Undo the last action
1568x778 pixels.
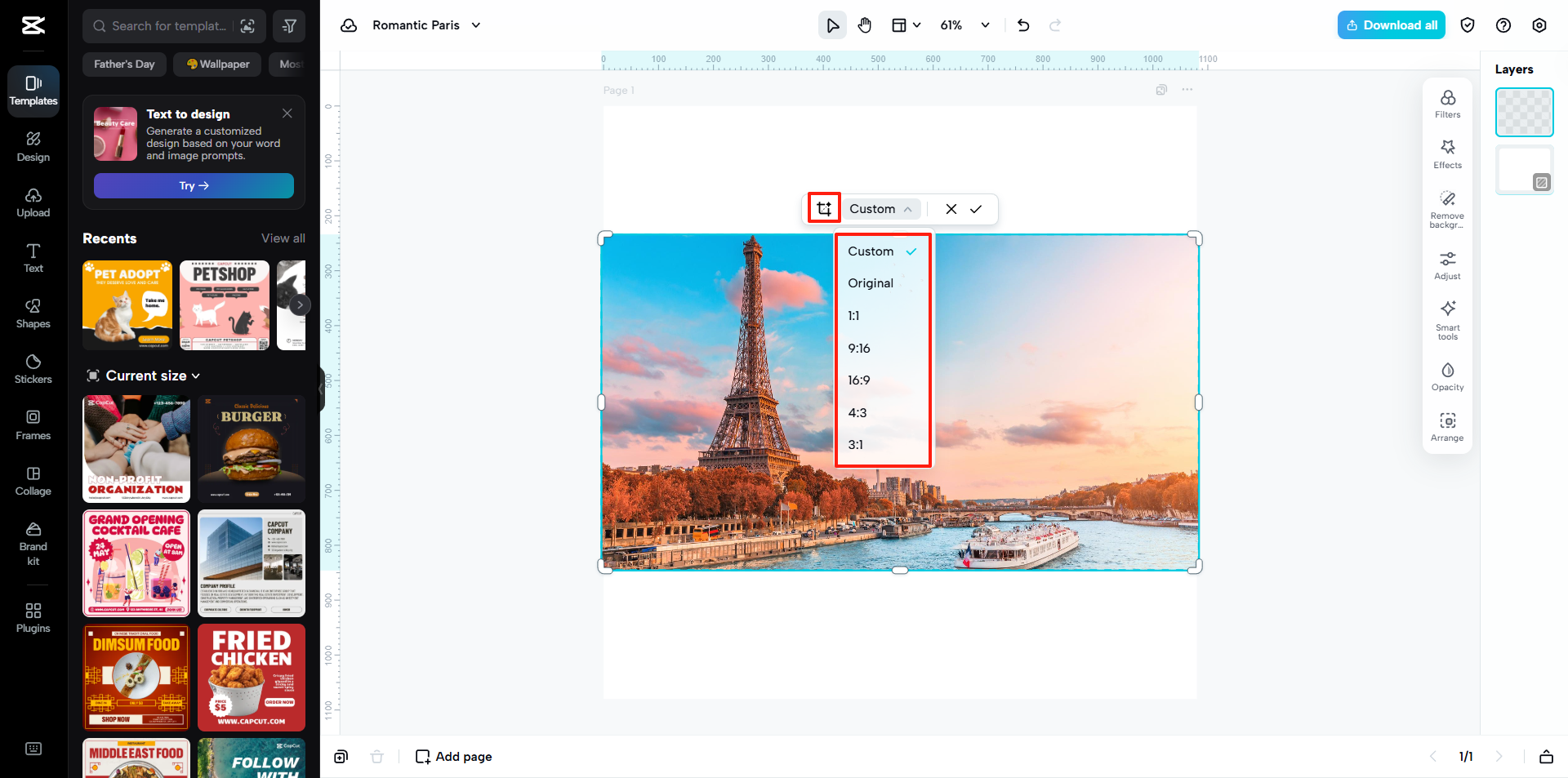click(x=1022, y=25)
